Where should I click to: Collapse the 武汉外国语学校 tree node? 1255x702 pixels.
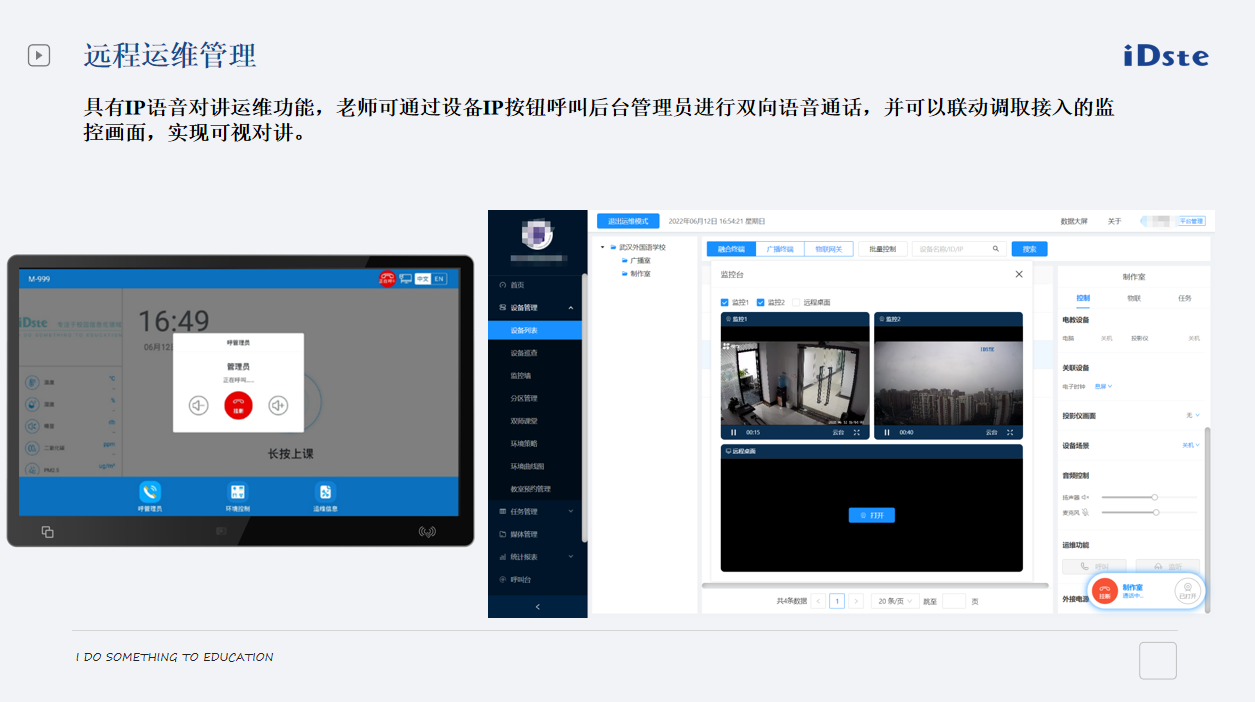tap(602, 247)
